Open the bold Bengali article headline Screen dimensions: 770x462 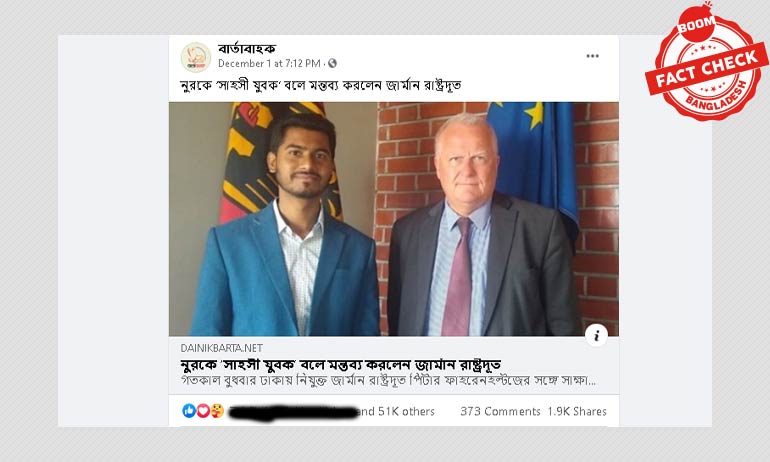click(341, 365)
